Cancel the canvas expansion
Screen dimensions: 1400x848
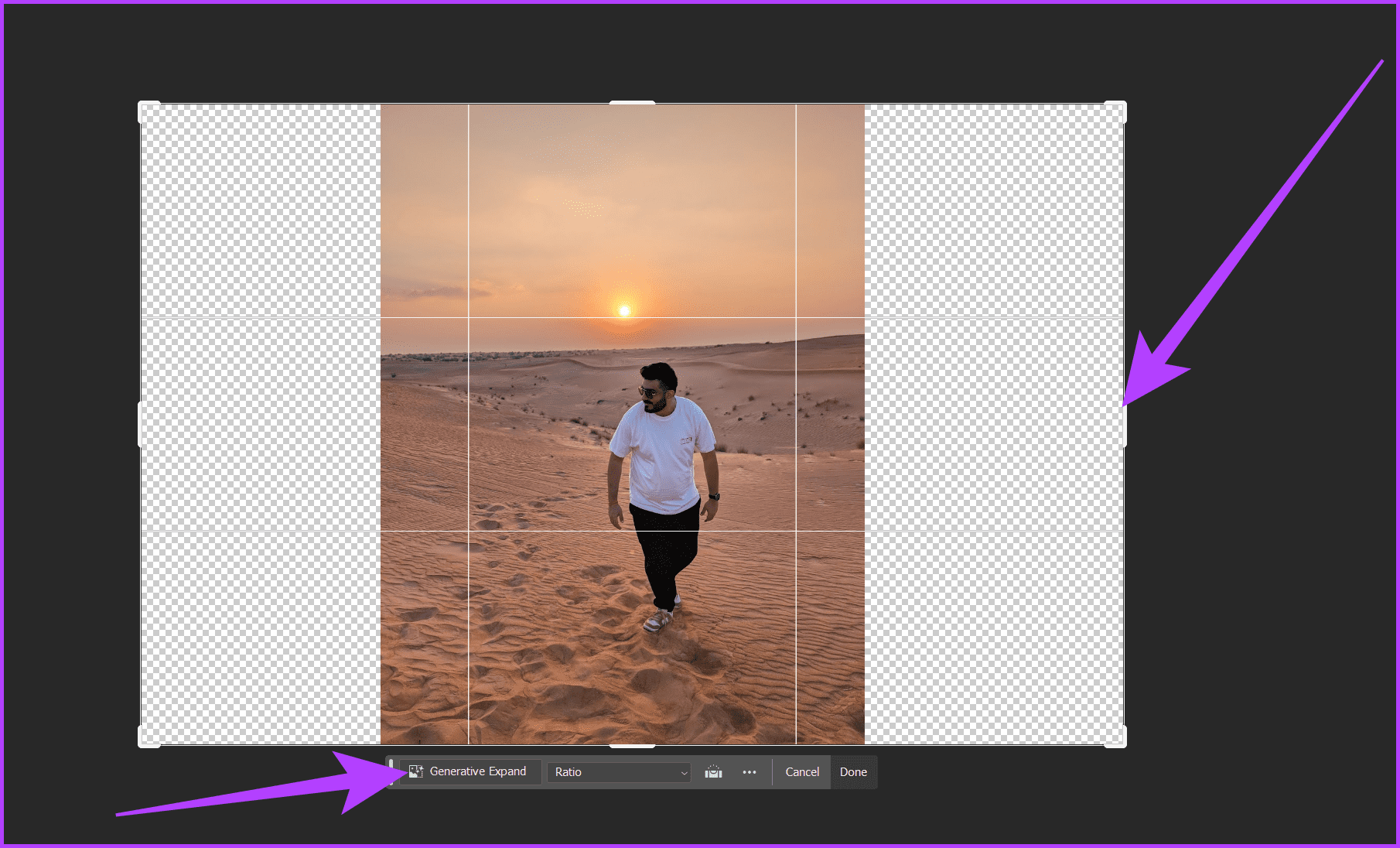click(801, 771)
